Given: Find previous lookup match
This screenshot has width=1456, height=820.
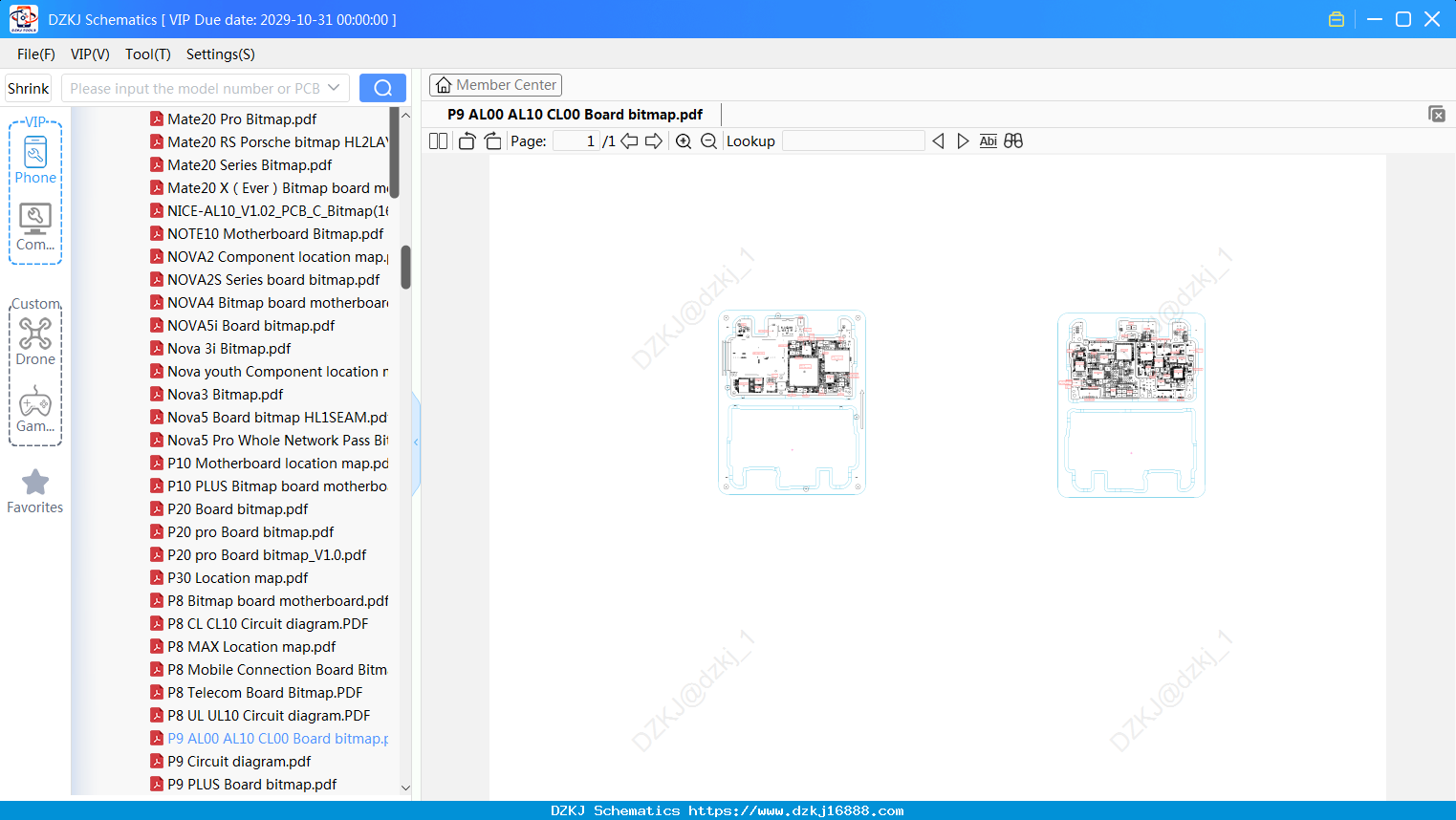Looking at the screenshot, I should tap(938, 141).
